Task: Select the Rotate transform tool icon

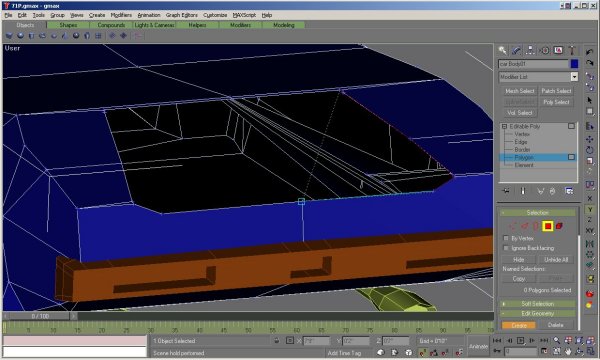Action: click(x=589, y=150)
